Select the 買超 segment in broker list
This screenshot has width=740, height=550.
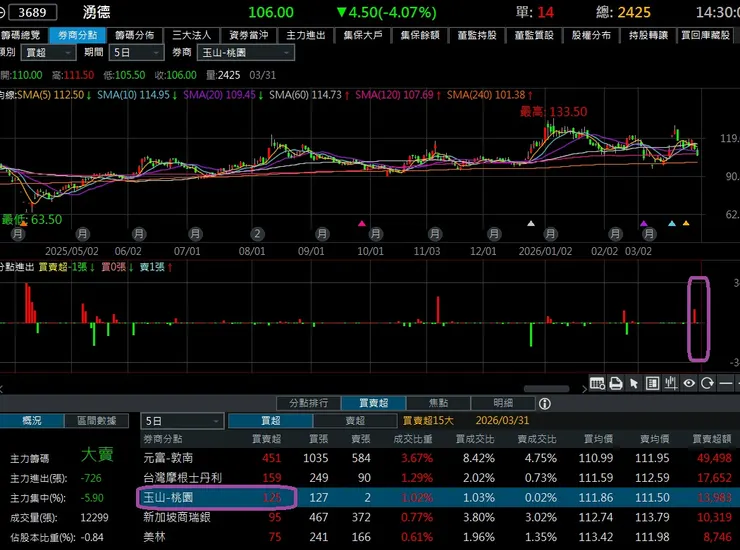(270, 421)
